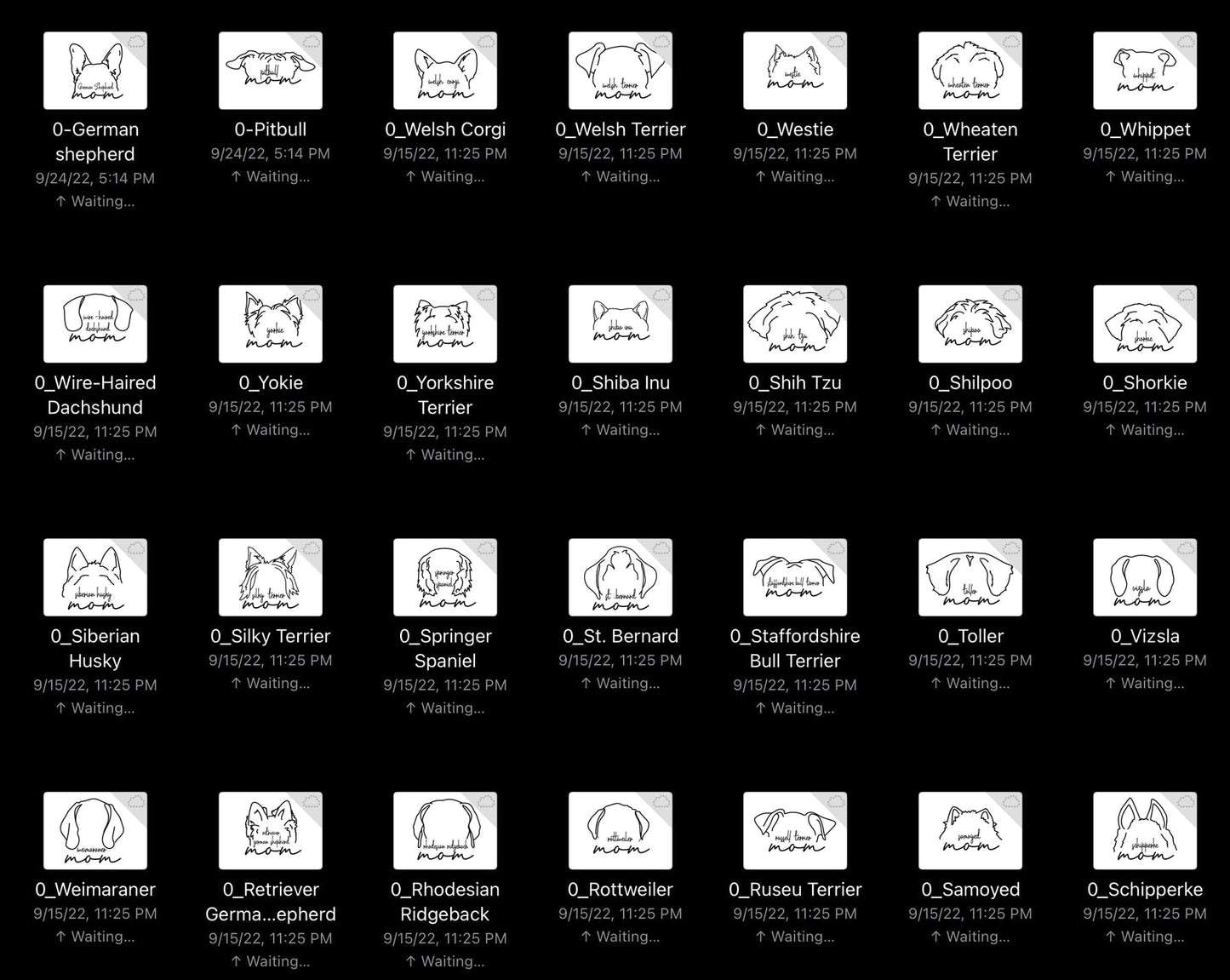Select the 0_Weimaraner file icon
Viewport: 1230px width, 980px height.
coord(95,830)
